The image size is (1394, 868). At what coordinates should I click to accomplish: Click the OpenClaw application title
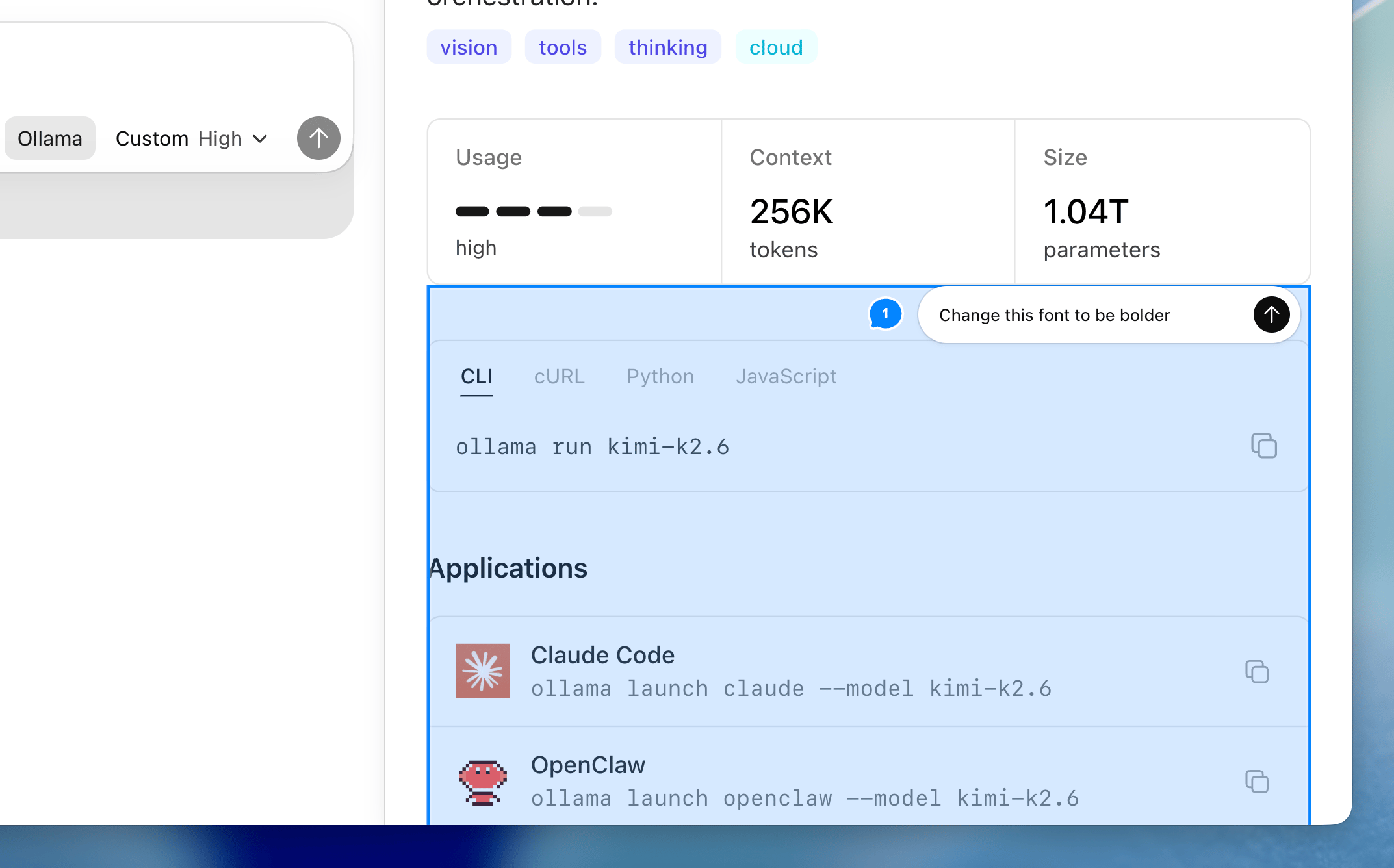point(588,765)
